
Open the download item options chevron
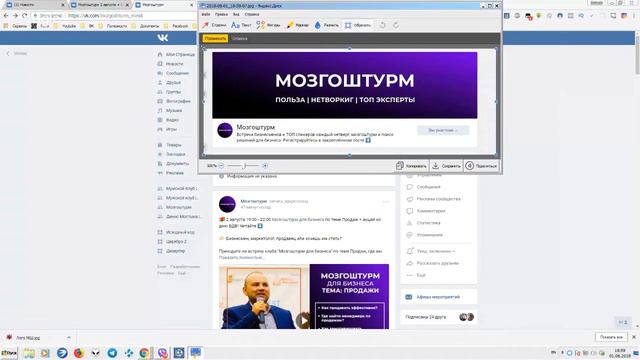69,338
